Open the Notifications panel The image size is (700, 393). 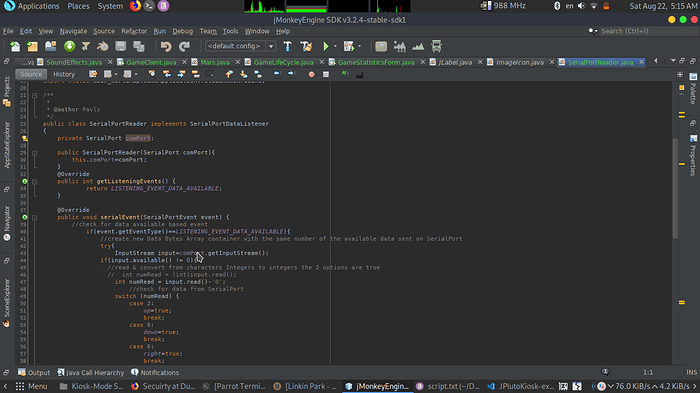point(155,372)
